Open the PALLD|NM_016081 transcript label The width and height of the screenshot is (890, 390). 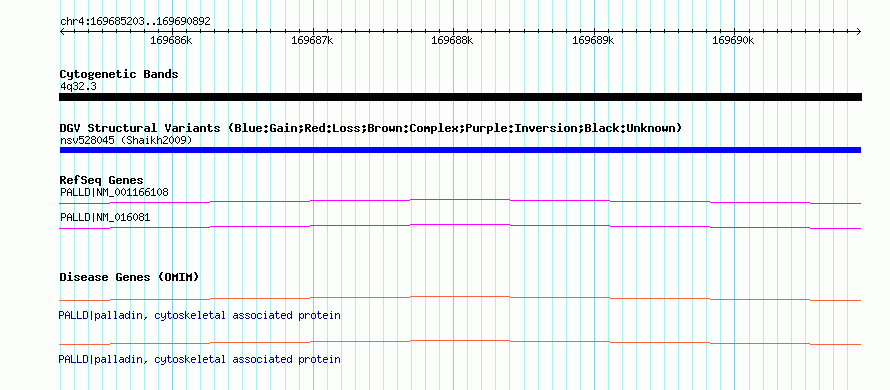coord(105,217)
